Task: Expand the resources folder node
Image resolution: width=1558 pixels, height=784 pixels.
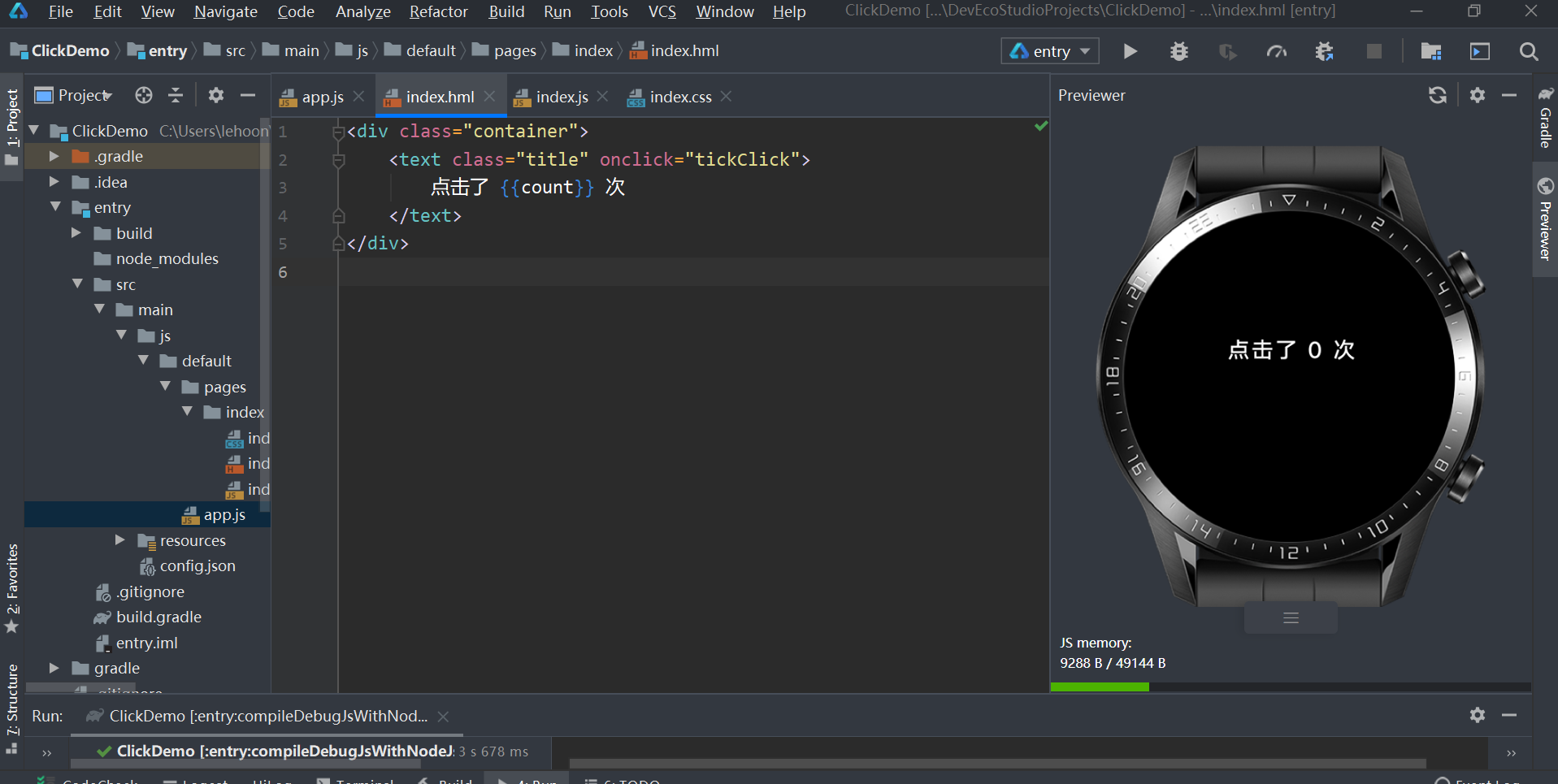Action: pyautogui.click(x=119, y=540)
